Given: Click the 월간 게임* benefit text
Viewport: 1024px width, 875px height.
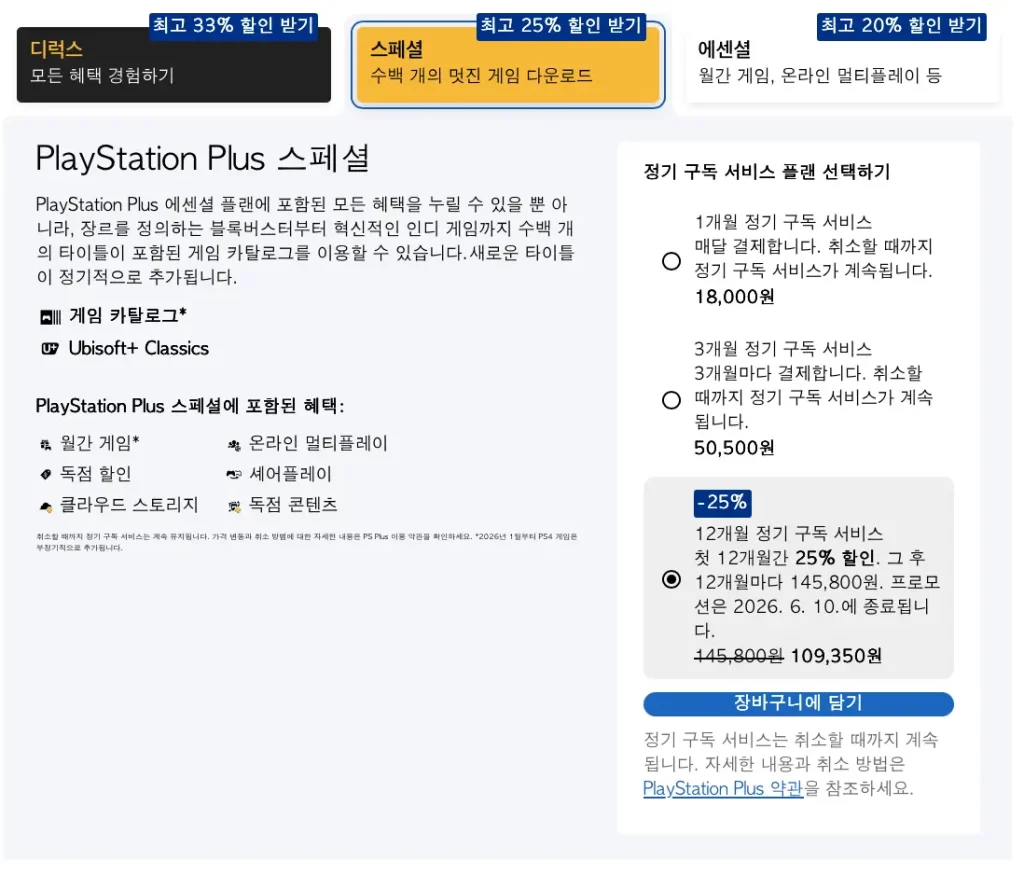Looking at the screenshot, I should (x=99, y=443).
